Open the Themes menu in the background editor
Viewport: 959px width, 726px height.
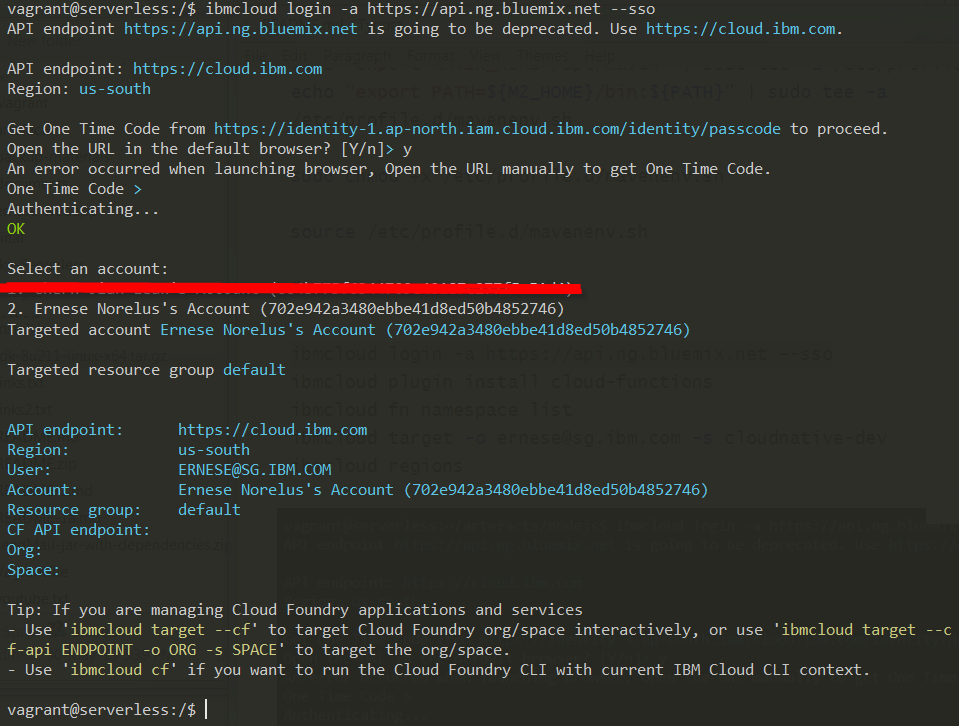(542, 56)
